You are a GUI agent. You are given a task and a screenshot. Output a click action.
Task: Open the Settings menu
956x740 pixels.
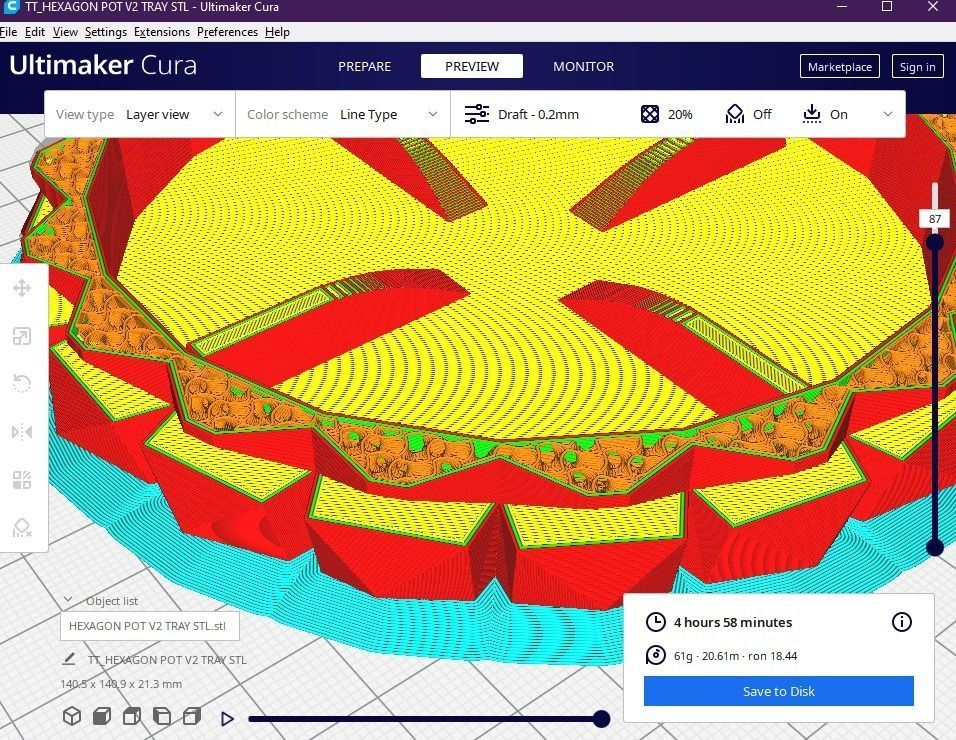coord(105,32)
